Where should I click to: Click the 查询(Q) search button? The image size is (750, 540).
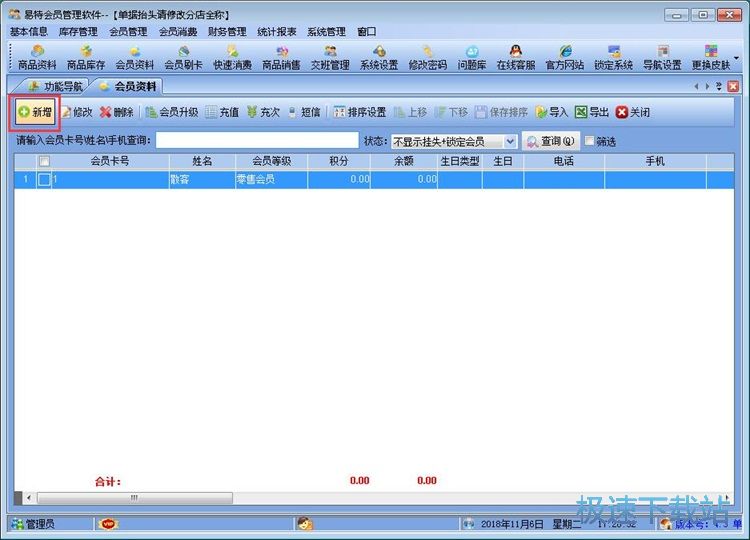point(551,141)
